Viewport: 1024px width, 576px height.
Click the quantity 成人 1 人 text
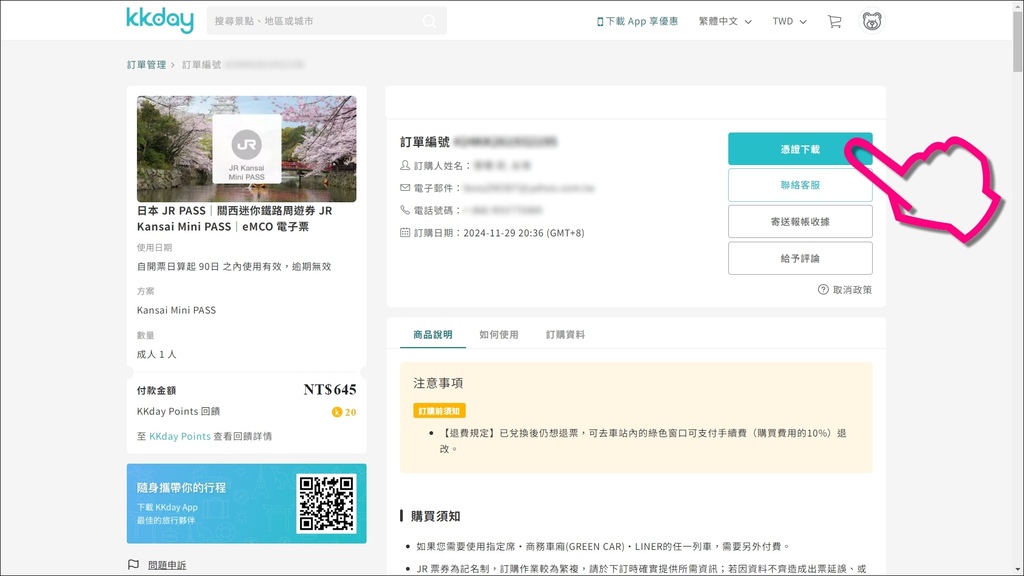coord(157,354)
